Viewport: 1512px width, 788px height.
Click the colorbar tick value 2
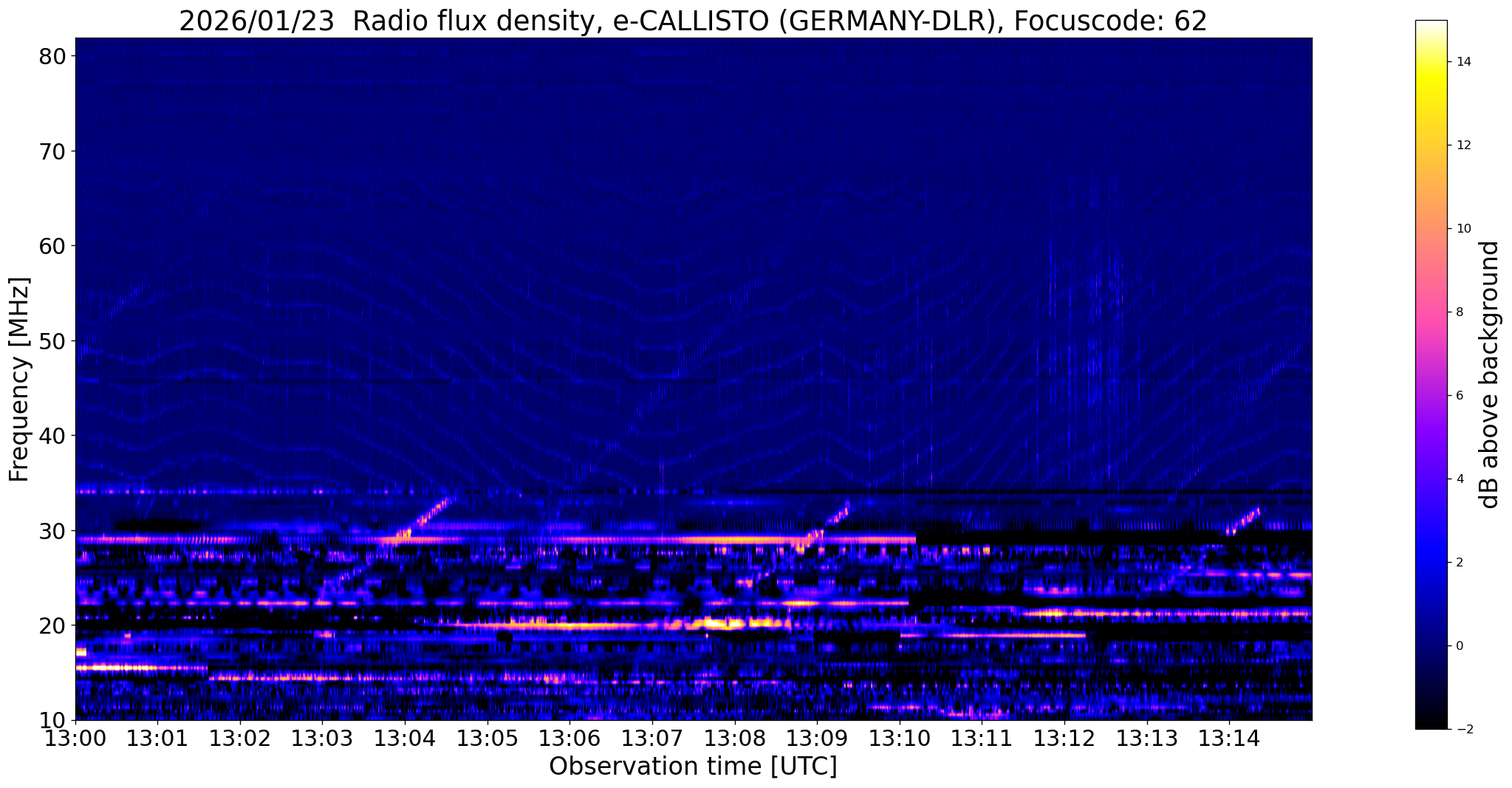tap(1460, 563)
